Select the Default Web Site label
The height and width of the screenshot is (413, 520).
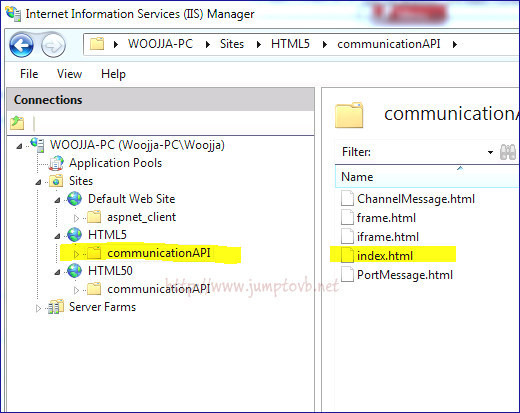(132, 199)
